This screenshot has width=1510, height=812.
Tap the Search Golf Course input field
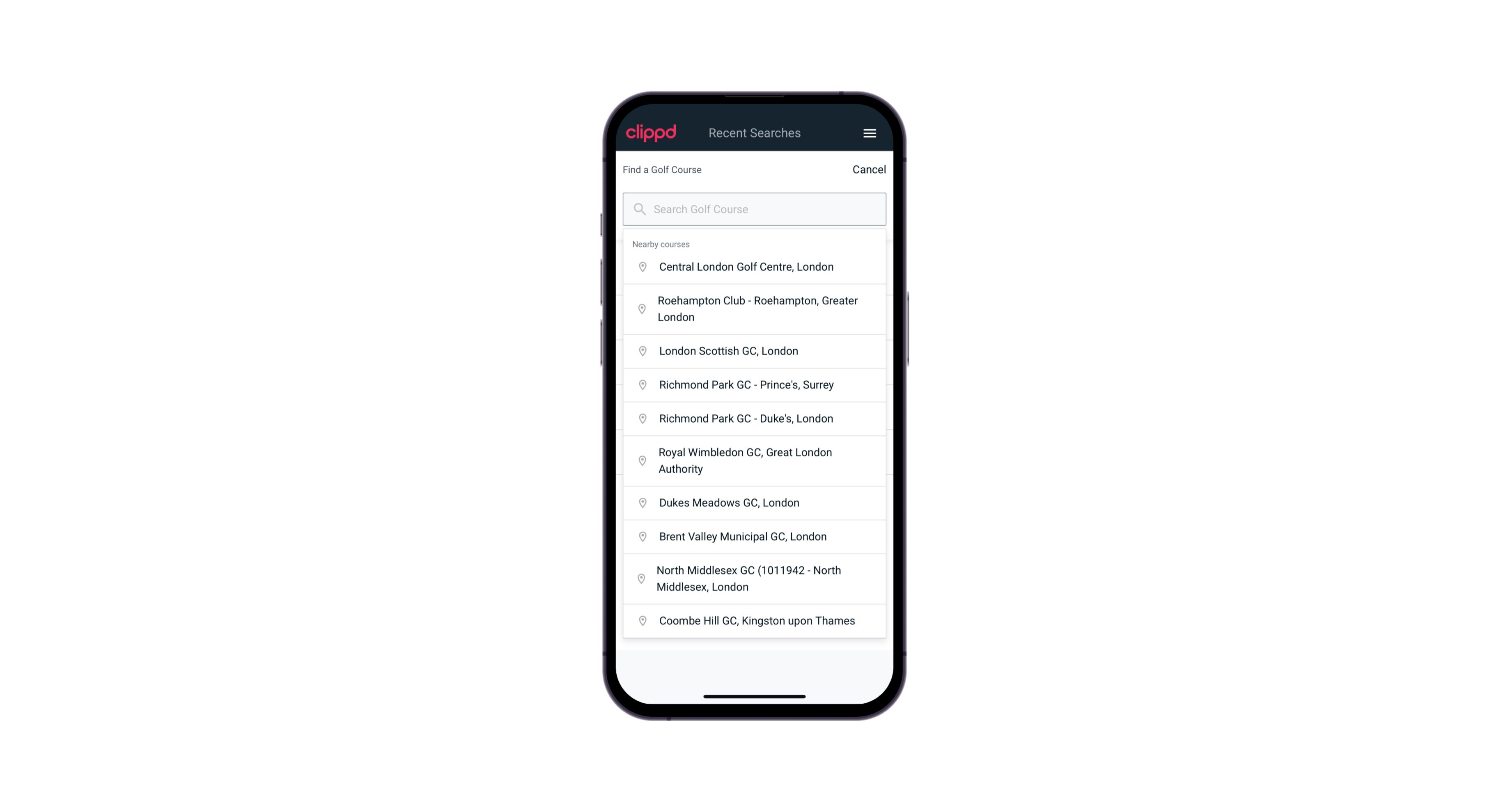coord(755,208)
